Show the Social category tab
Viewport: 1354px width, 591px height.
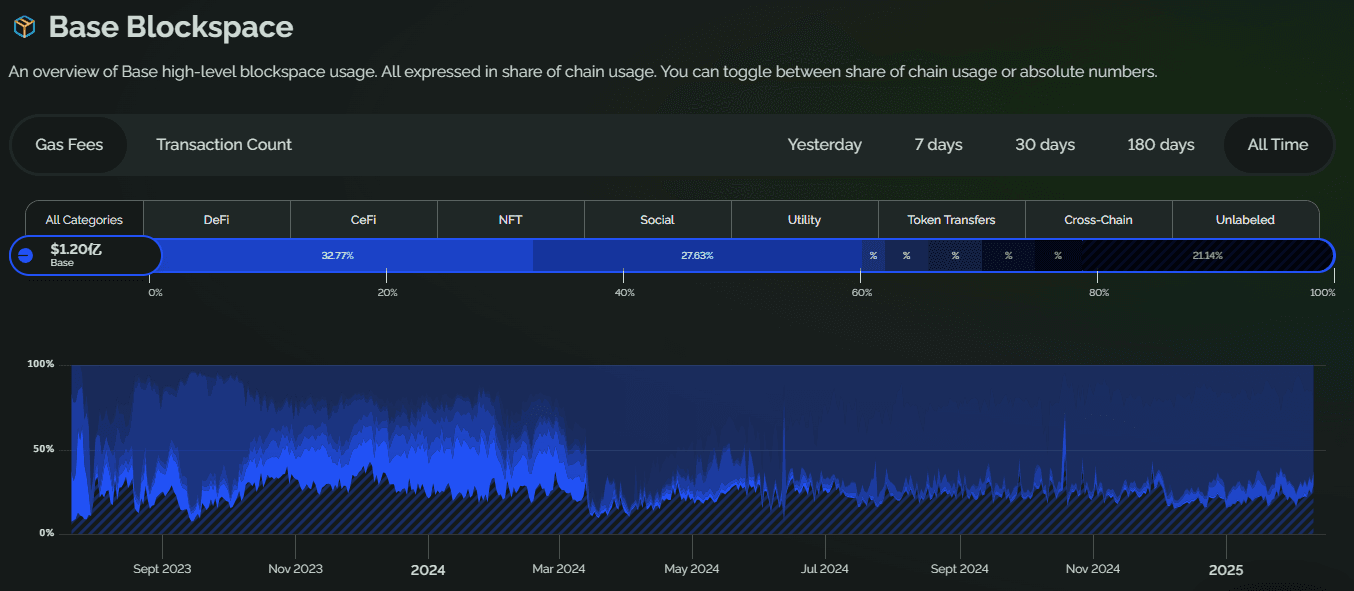[x=657, y=220]
